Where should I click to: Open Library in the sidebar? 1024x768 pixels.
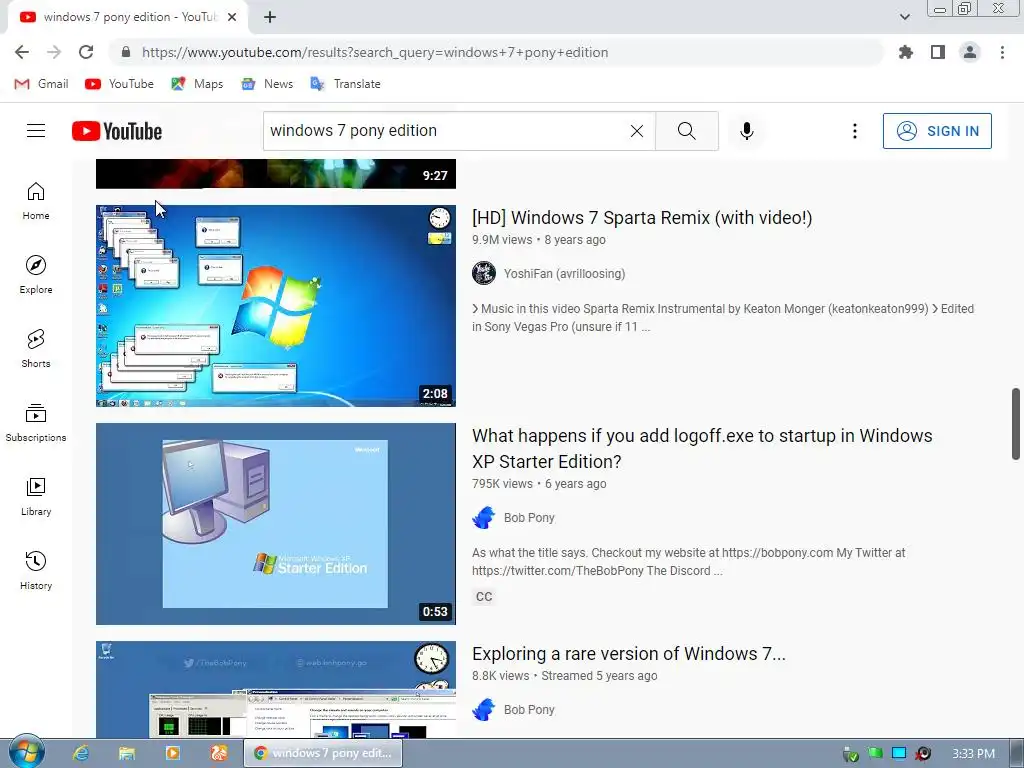[x=36, y=497]
